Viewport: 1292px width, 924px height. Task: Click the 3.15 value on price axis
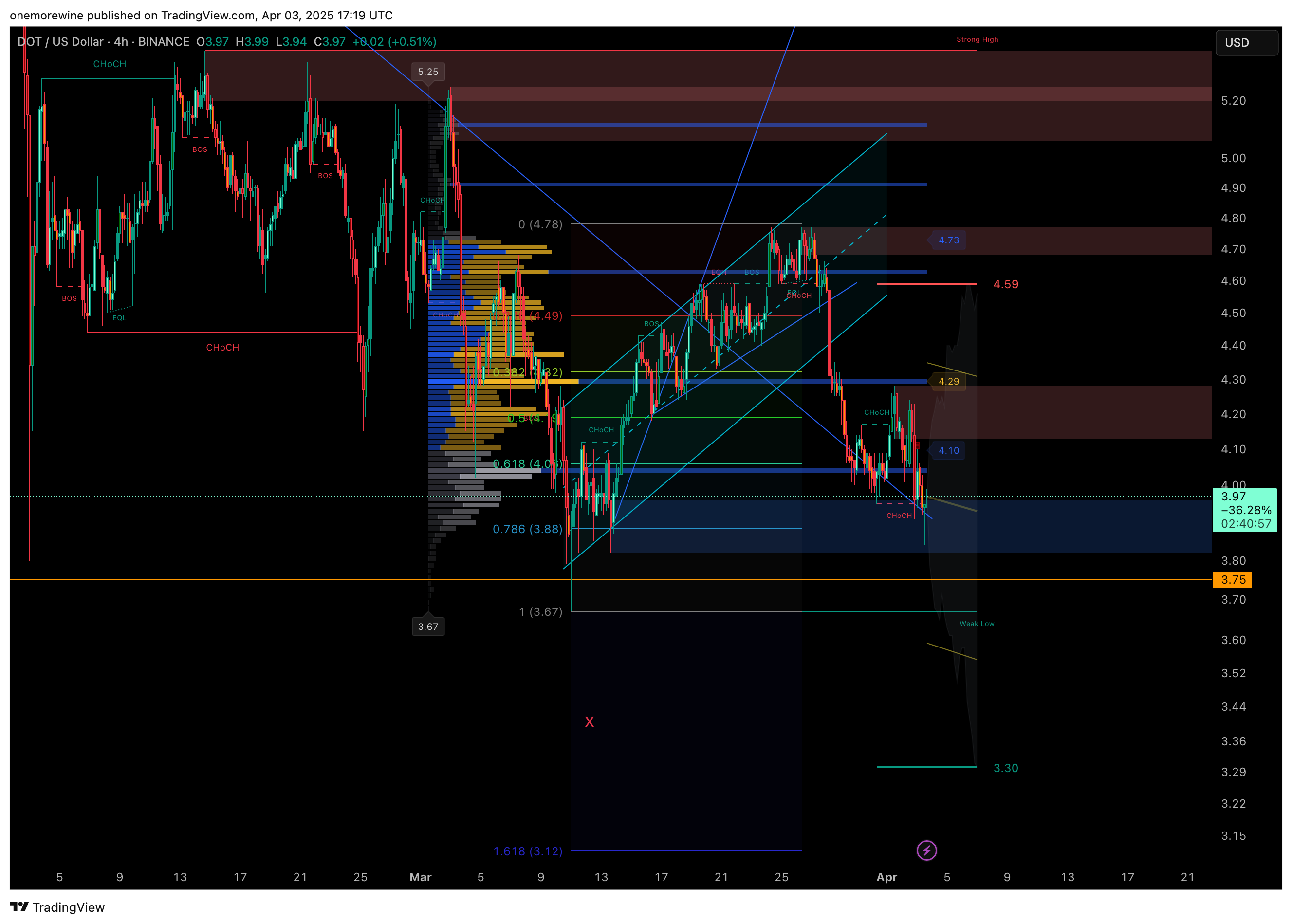tap(1233, 836)
